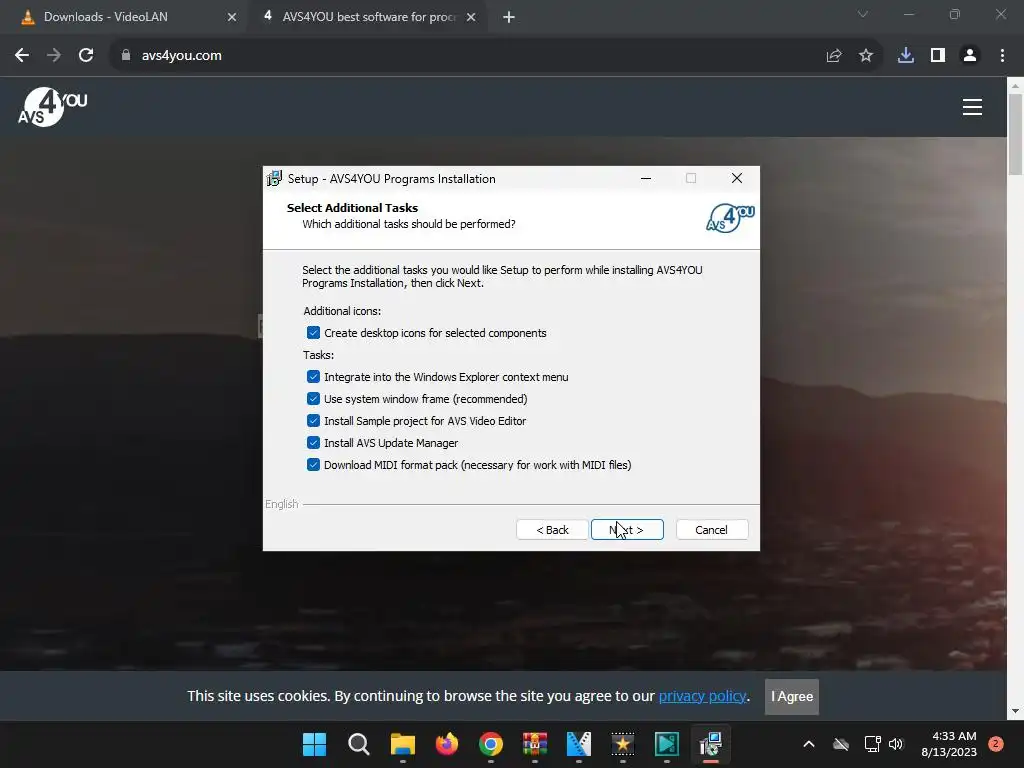Screen dimensions: 1024x768
Task: Cancel the AVS4YOU installation
Action: pos(712,530)
